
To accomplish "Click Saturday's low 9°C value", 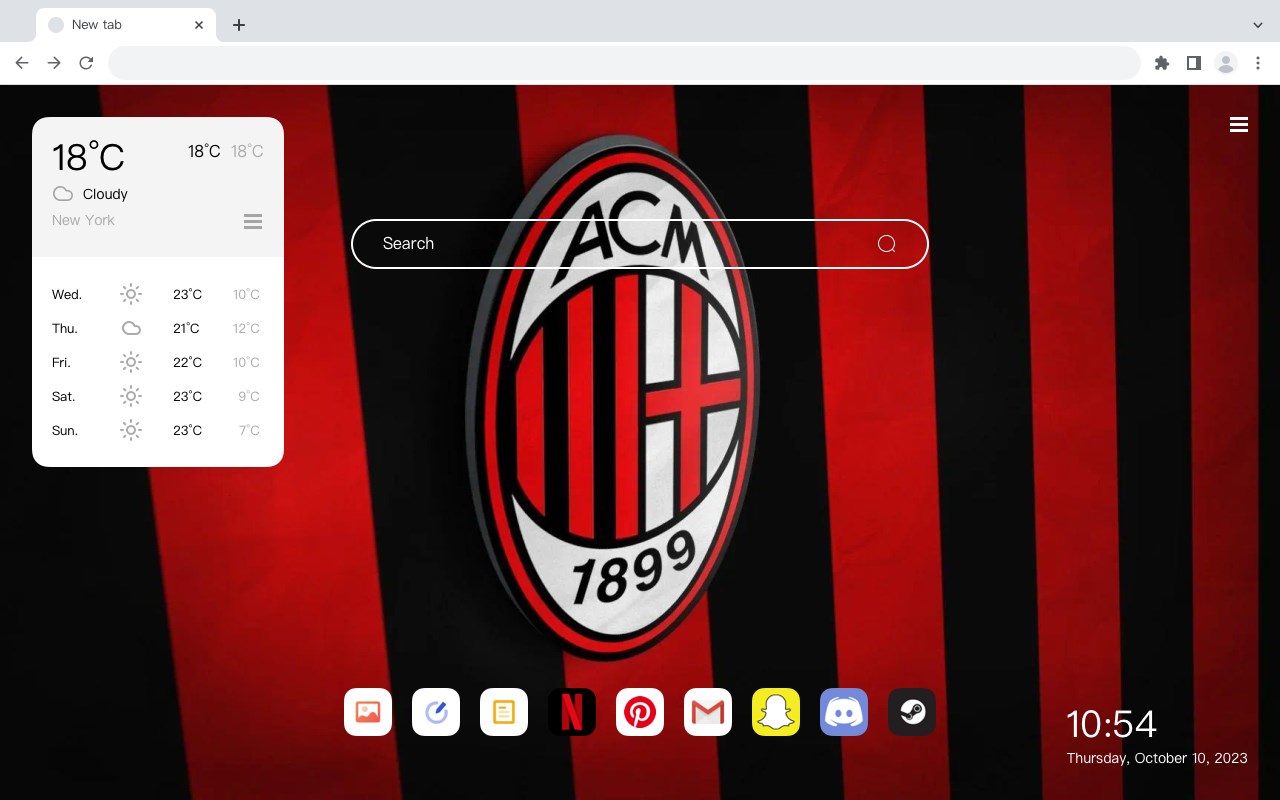I will 249,396.
